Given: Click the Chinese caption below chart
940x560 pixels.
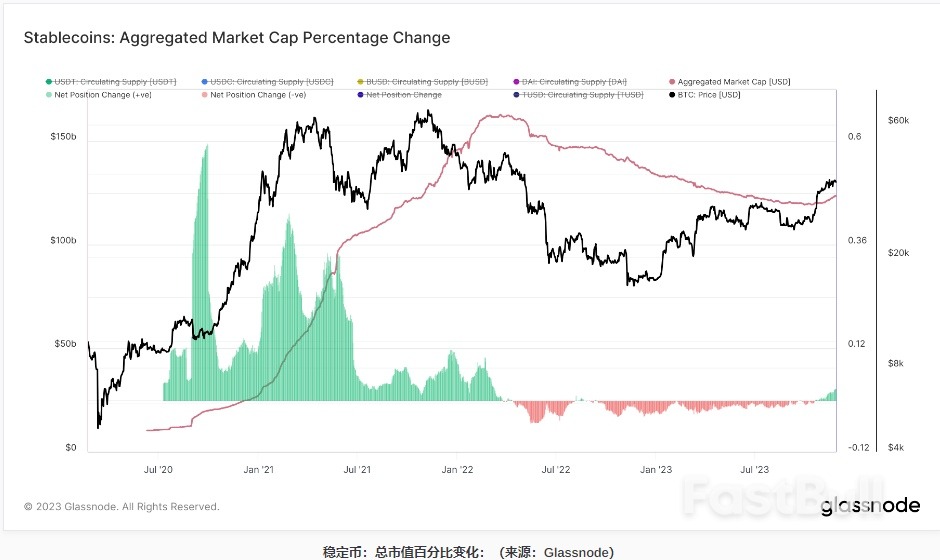Looking at the screenshot, I should click(x=468, y=551).
